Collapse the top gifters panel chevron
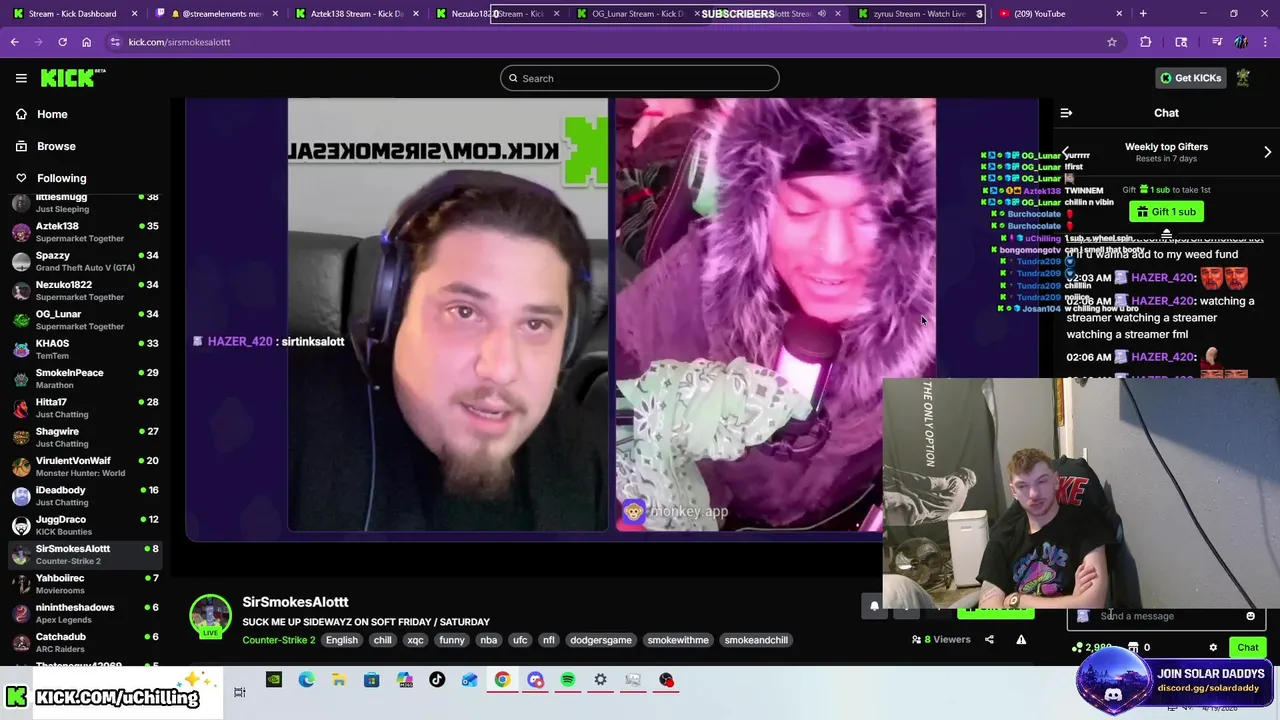The height and width of the screenshot is (720, 1280). [x=1166, y=234]
